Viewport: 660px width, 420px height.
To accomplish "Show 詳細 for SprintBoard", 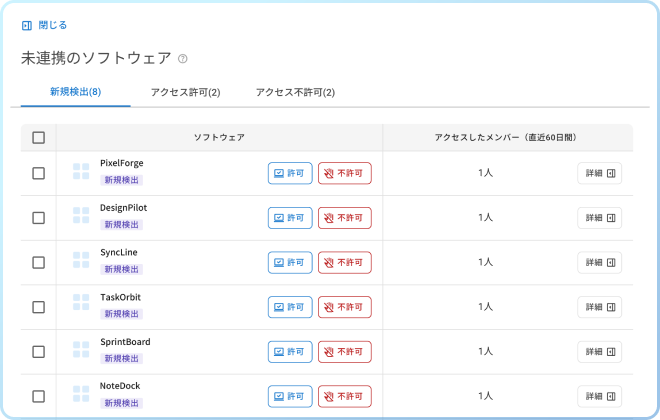I will [599, 351].
